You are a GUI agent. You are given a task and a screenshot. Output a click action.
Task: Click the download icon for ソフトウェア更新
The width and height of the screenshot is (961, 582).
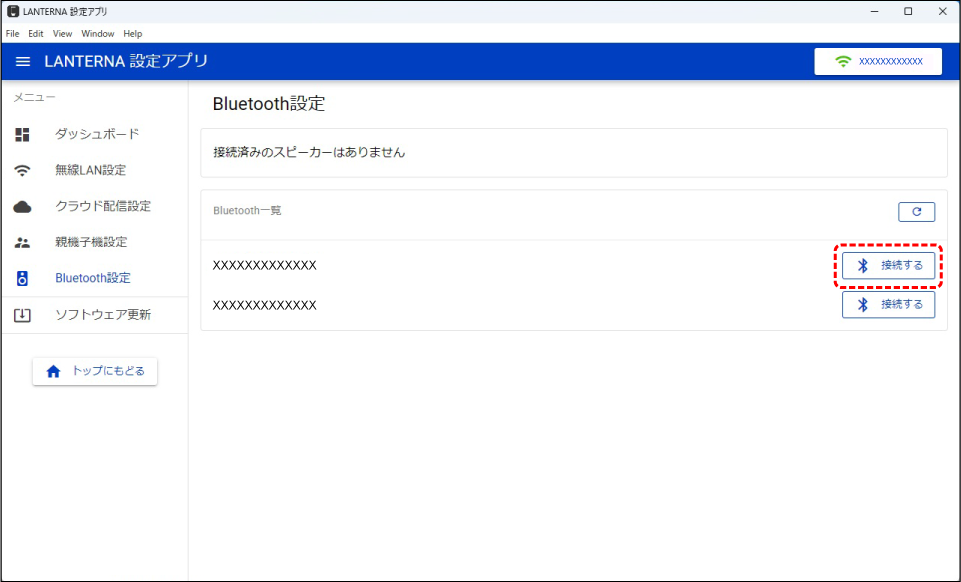(22, 315)
